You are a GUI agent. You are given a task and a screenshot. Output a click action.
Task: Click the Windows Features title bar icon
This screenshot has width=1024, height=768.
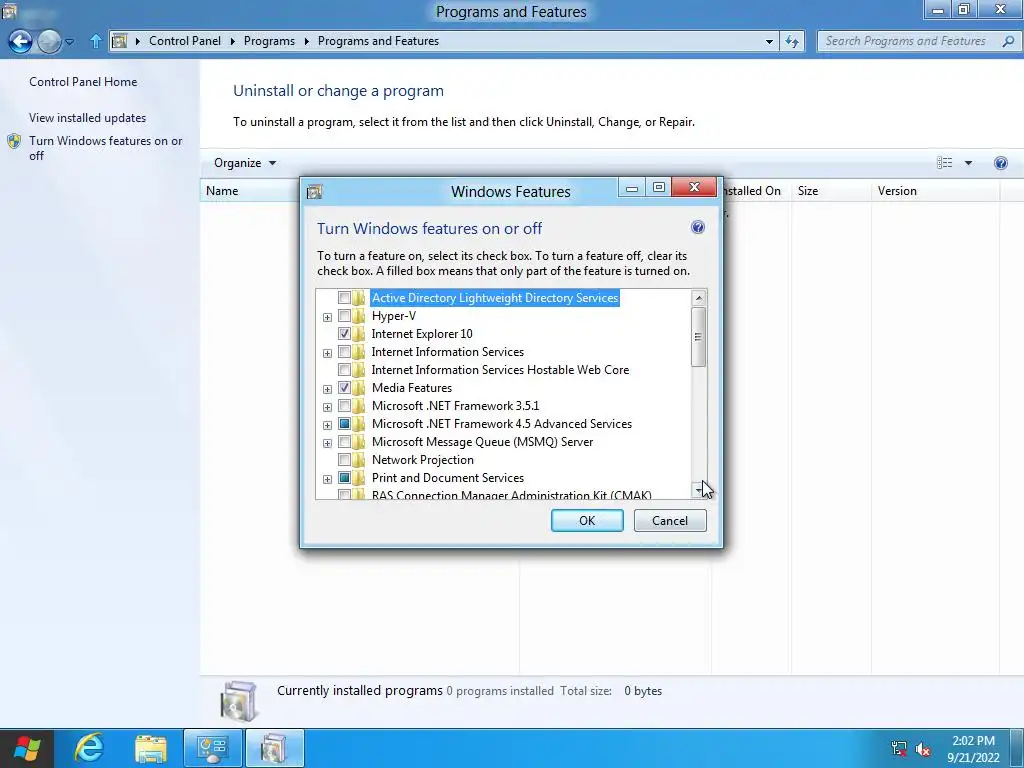point(314,192)
